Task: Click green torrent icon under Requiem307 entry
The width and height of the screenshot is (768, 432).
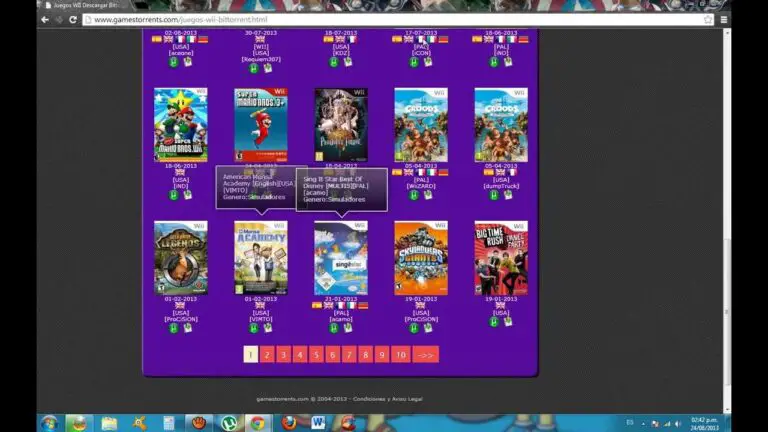Action: [254, 68]
